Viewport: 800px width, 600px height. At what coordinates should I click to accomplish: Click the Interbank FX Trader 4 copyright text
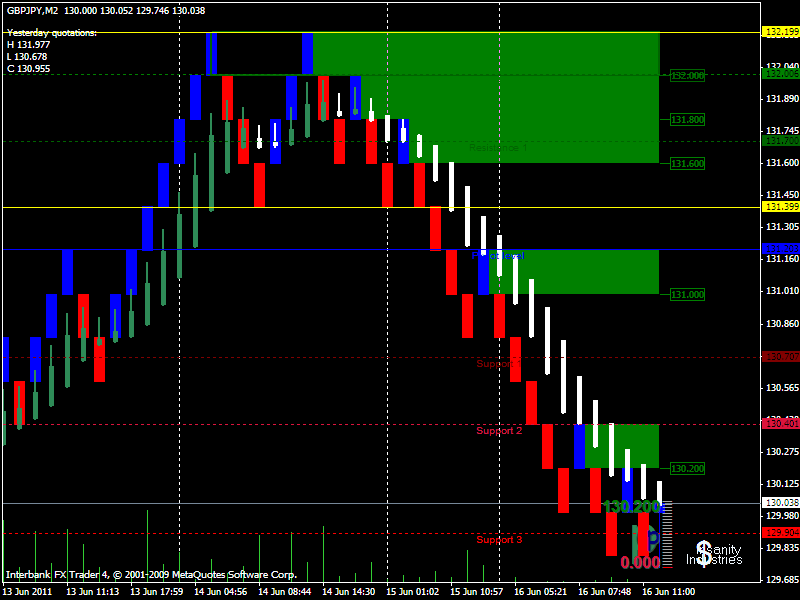tap(152, 575)
